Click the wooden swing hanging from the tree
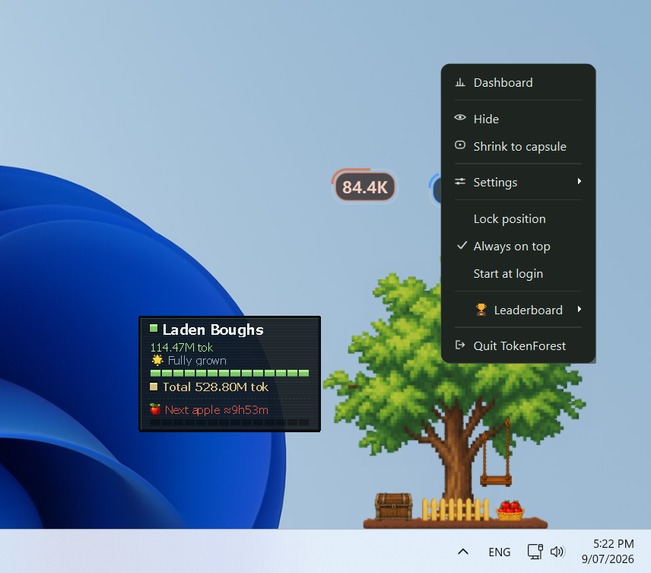 click(x=496, y=481)
